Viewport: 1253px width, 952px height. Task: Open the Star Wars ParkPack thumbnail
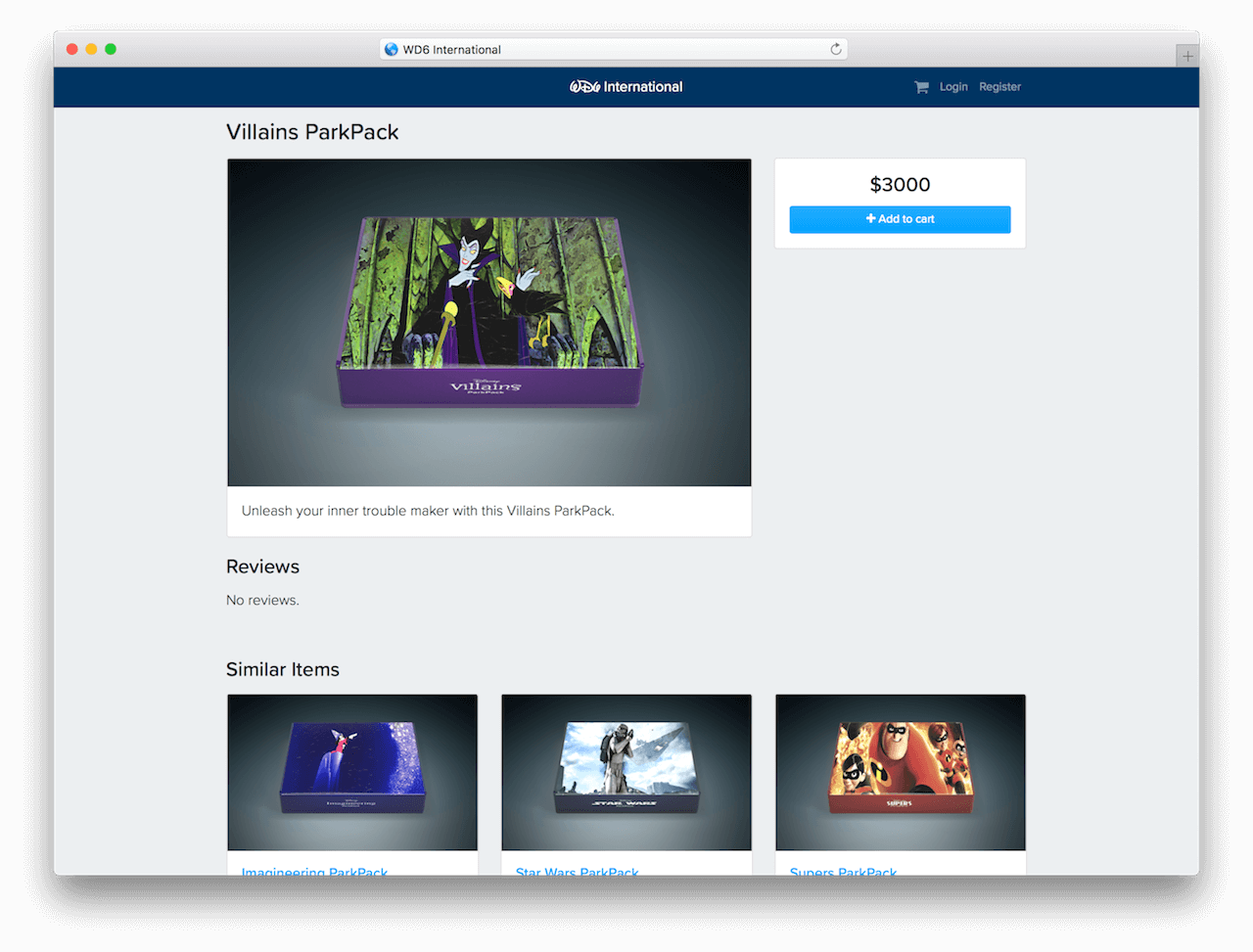click(x=626, y=773)
